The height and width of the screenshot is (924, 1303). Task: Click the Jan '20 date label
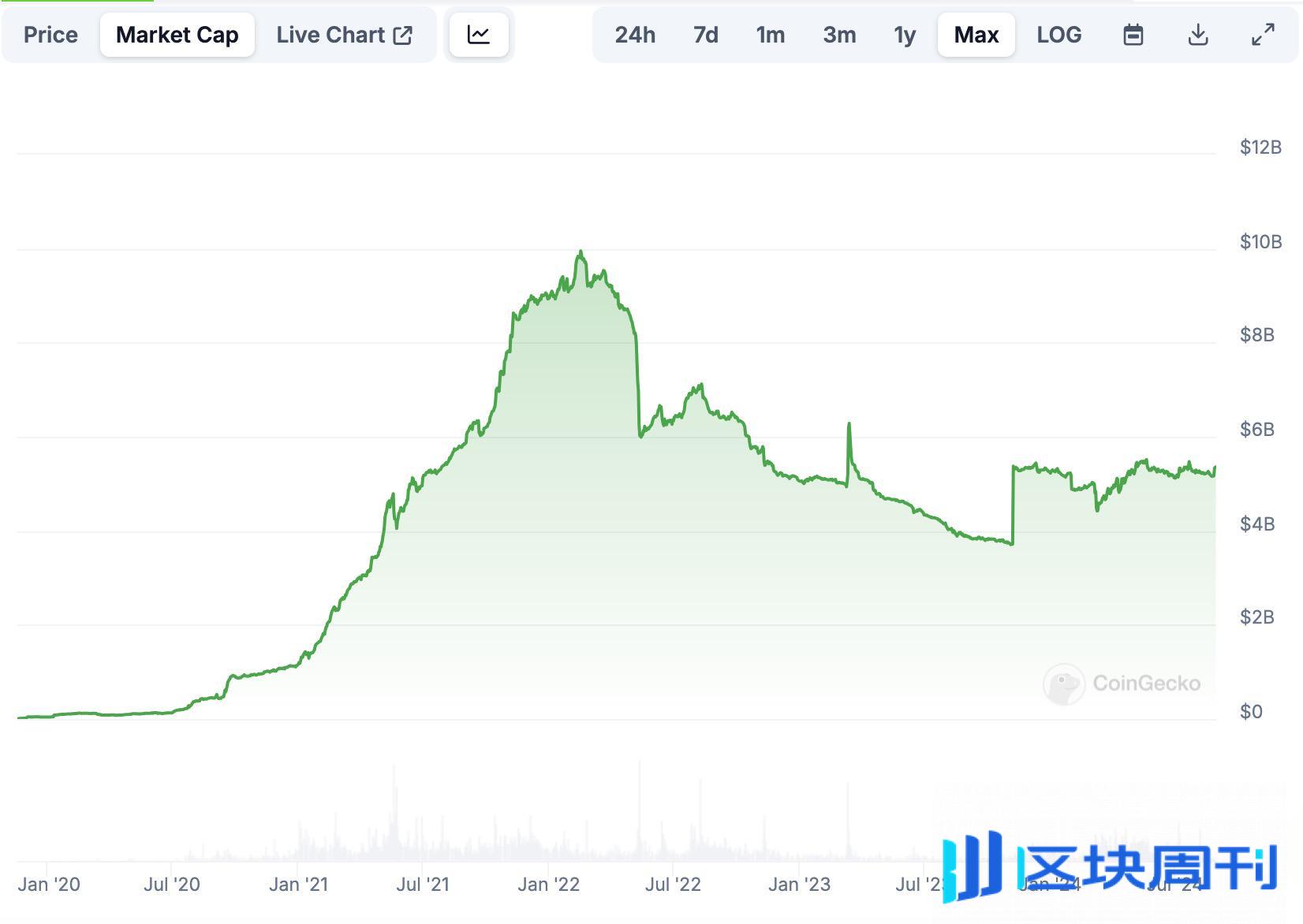[x=49, y=885]
